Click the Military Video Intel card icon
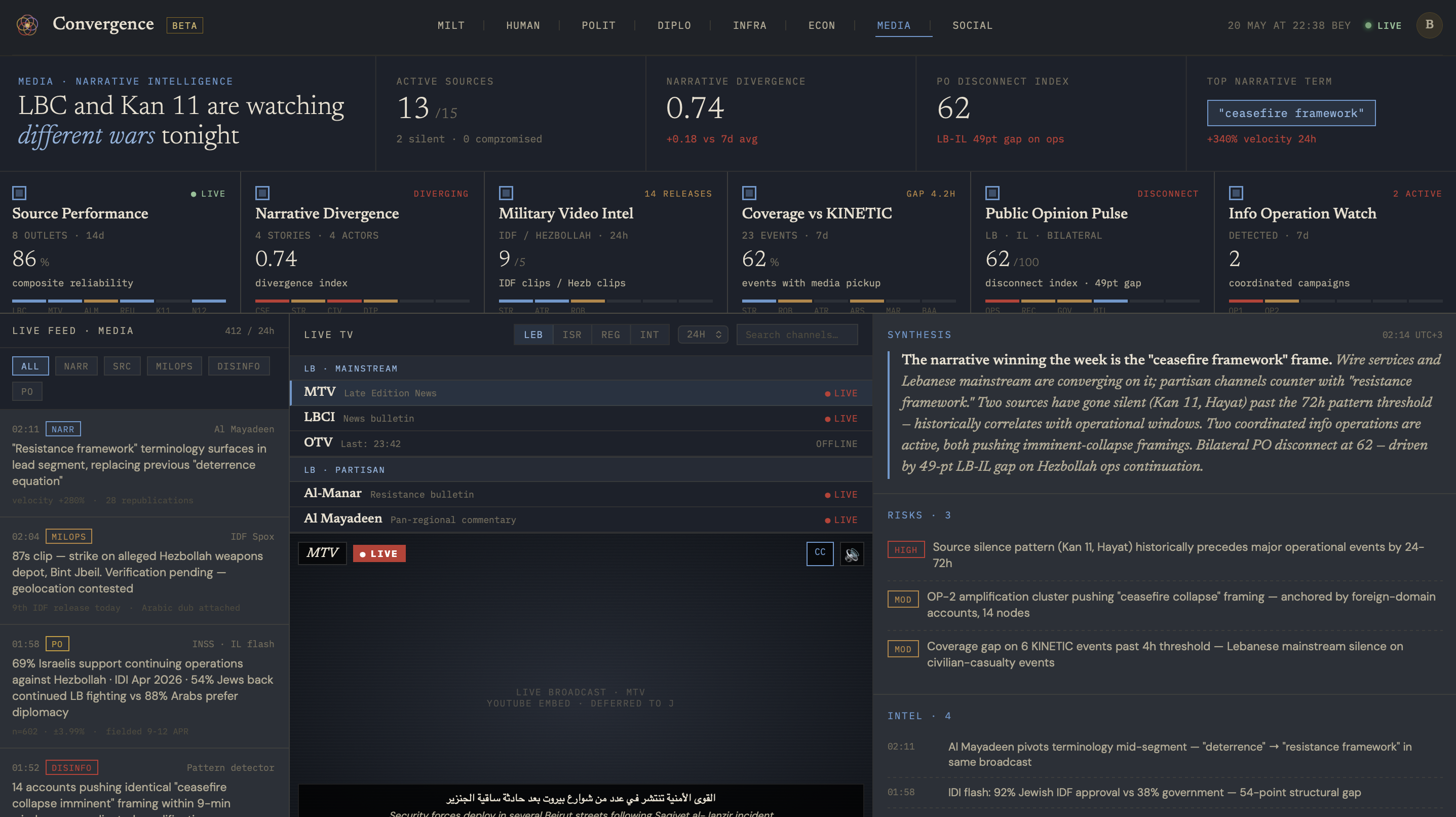 point(506,194)
